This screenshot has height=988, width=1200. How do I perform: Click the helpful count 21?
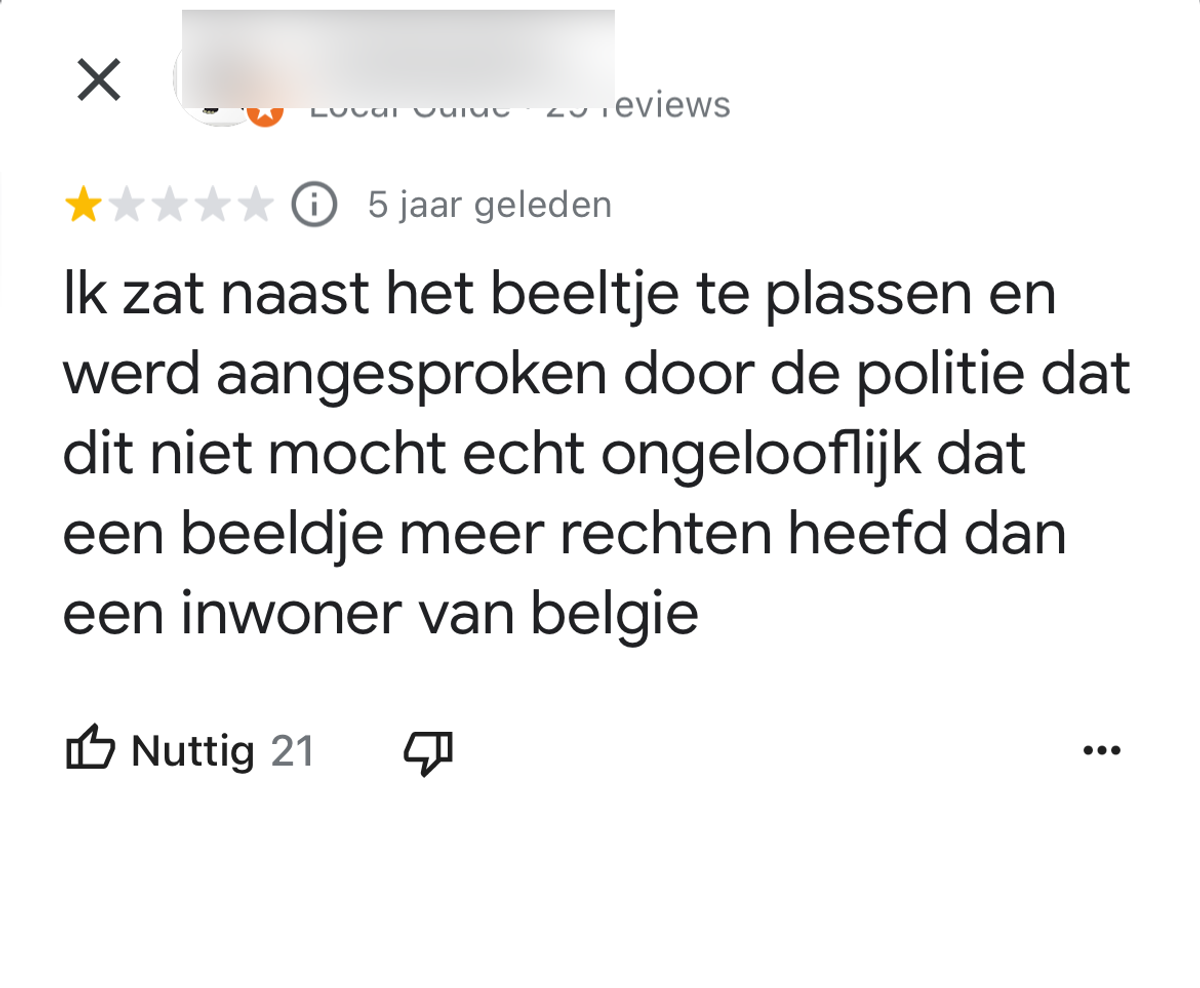click(293, 751)
